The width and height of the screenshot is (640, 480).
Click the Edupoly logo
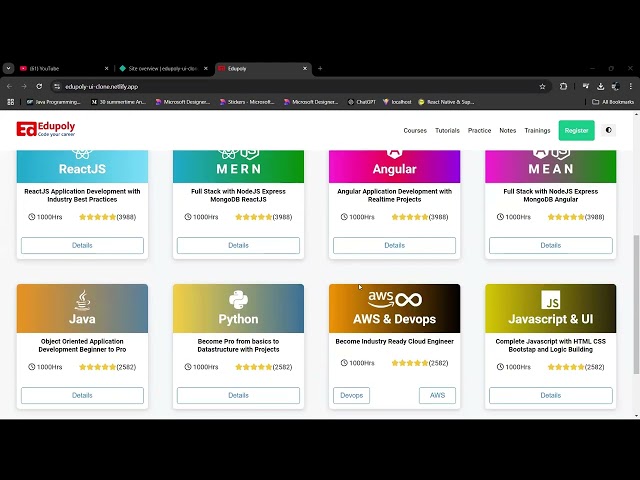coord(46,129)
